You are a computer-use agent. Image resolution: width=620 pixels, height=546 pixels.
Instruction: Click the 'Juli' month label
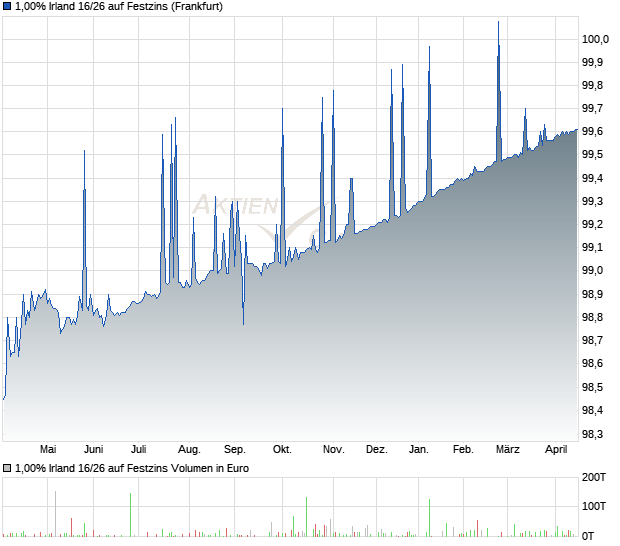tap(139, 450)
